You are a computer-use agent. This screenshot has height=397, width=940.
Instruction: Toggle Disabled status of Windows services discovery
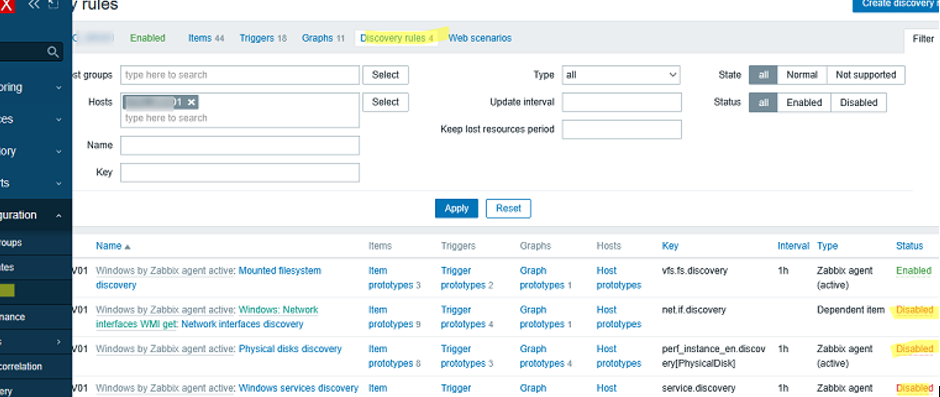click(915, 388)
